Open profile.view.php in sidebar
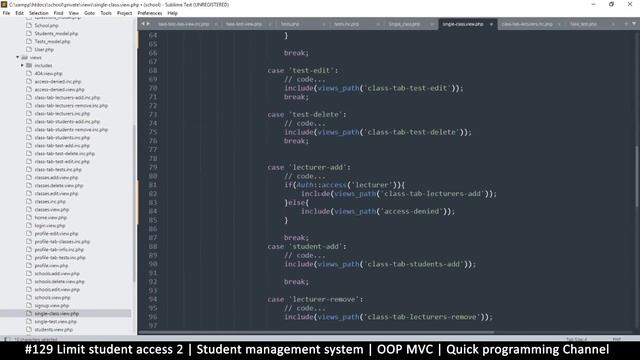 (x=52, y=266)
